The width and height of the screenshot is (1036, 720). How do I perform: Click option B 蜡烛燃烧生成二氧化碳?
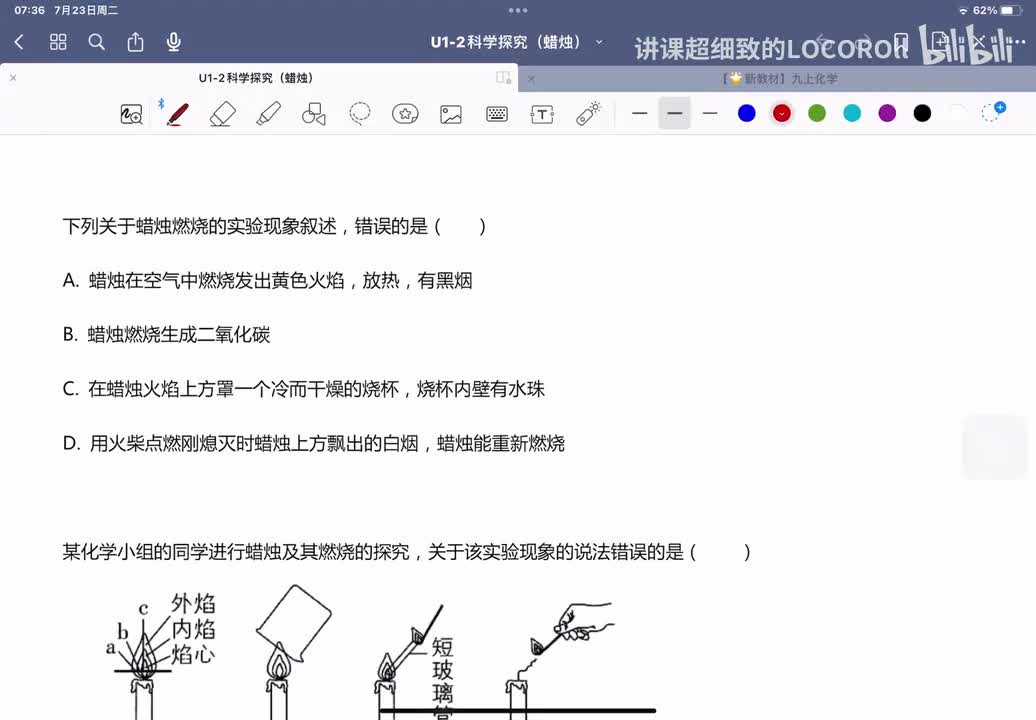tap(166, 335)
